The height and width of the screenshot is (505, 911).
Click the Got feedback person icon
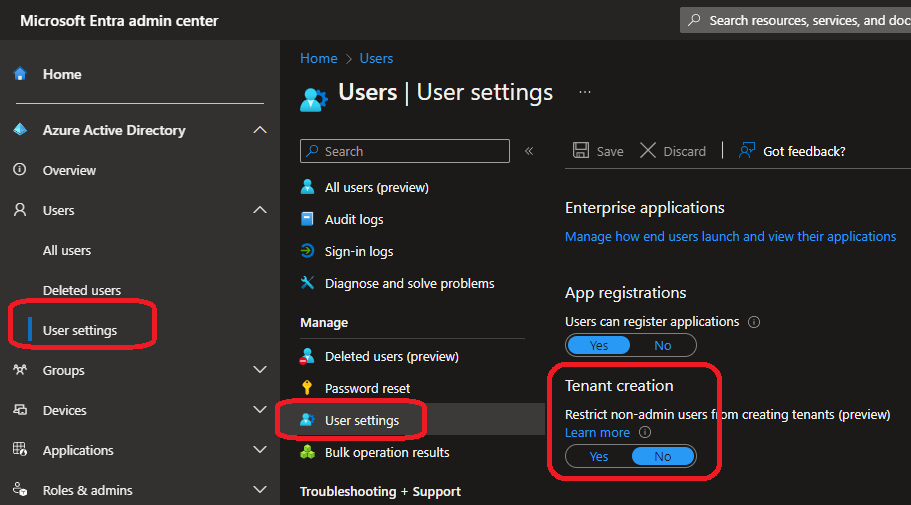pos(746,151)
